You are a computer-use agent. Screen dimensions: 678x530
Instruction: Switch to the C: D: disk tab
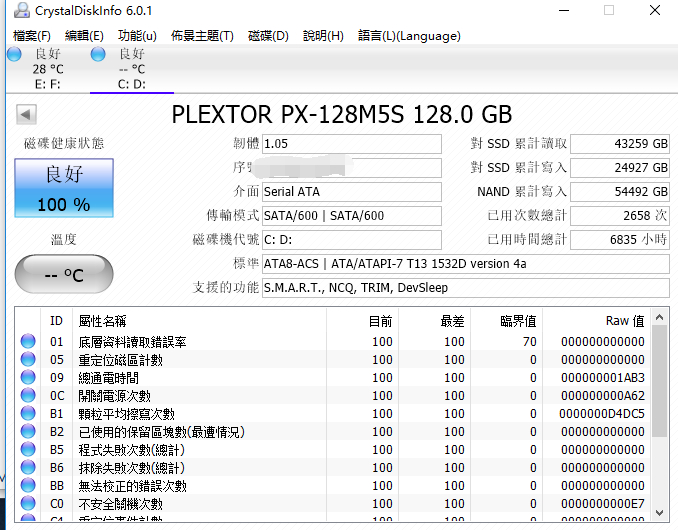[x=131, y=69]
